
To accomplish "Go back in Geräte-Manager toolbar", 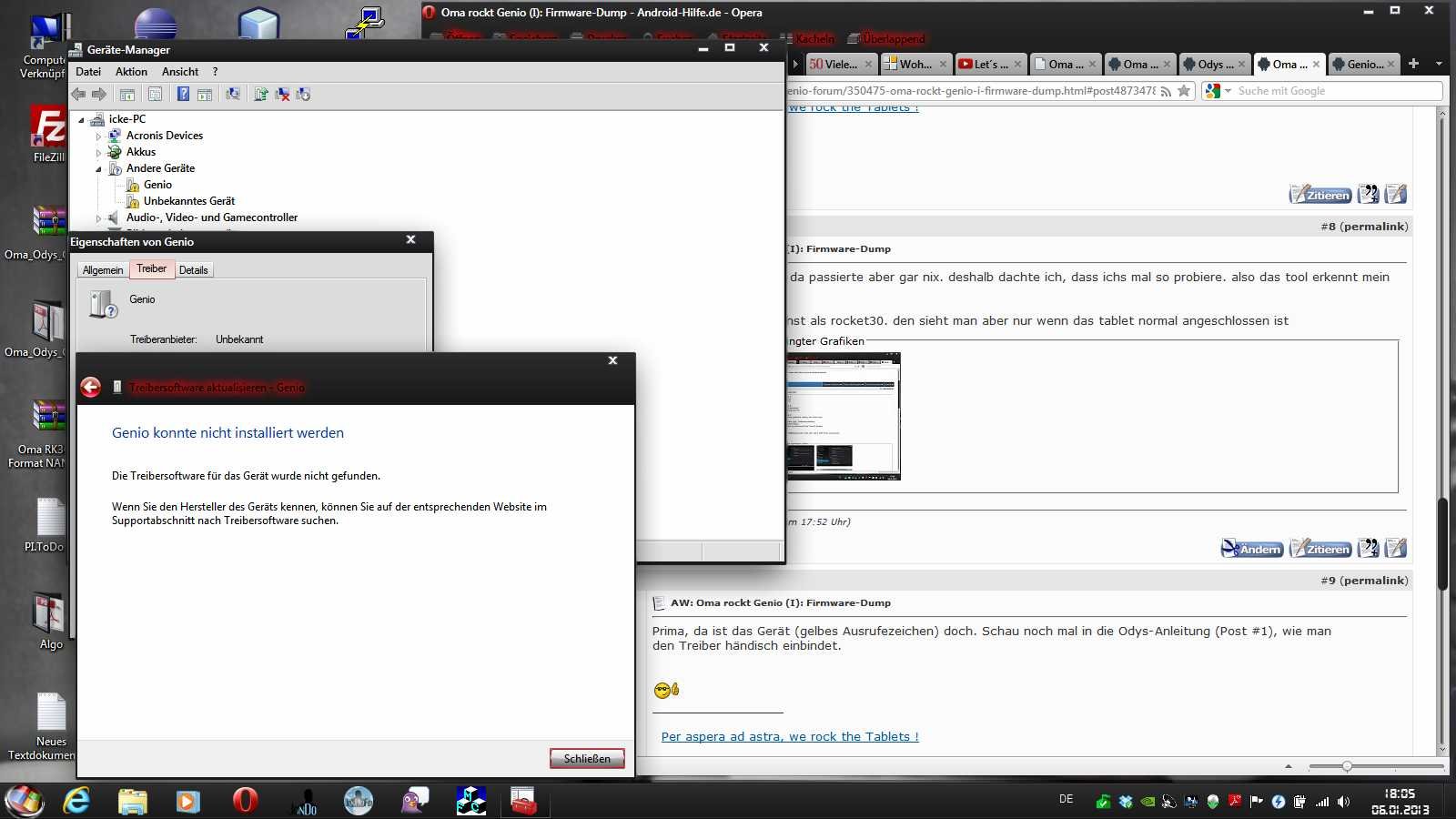I will pos(78,94).
